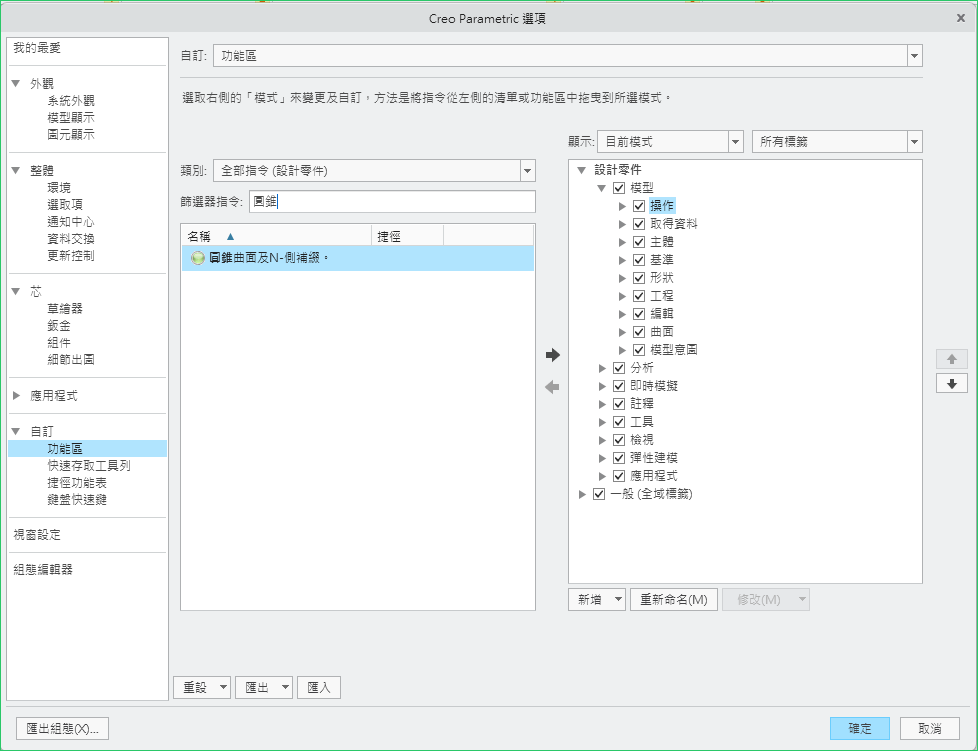Click the 確定 button

859,729
